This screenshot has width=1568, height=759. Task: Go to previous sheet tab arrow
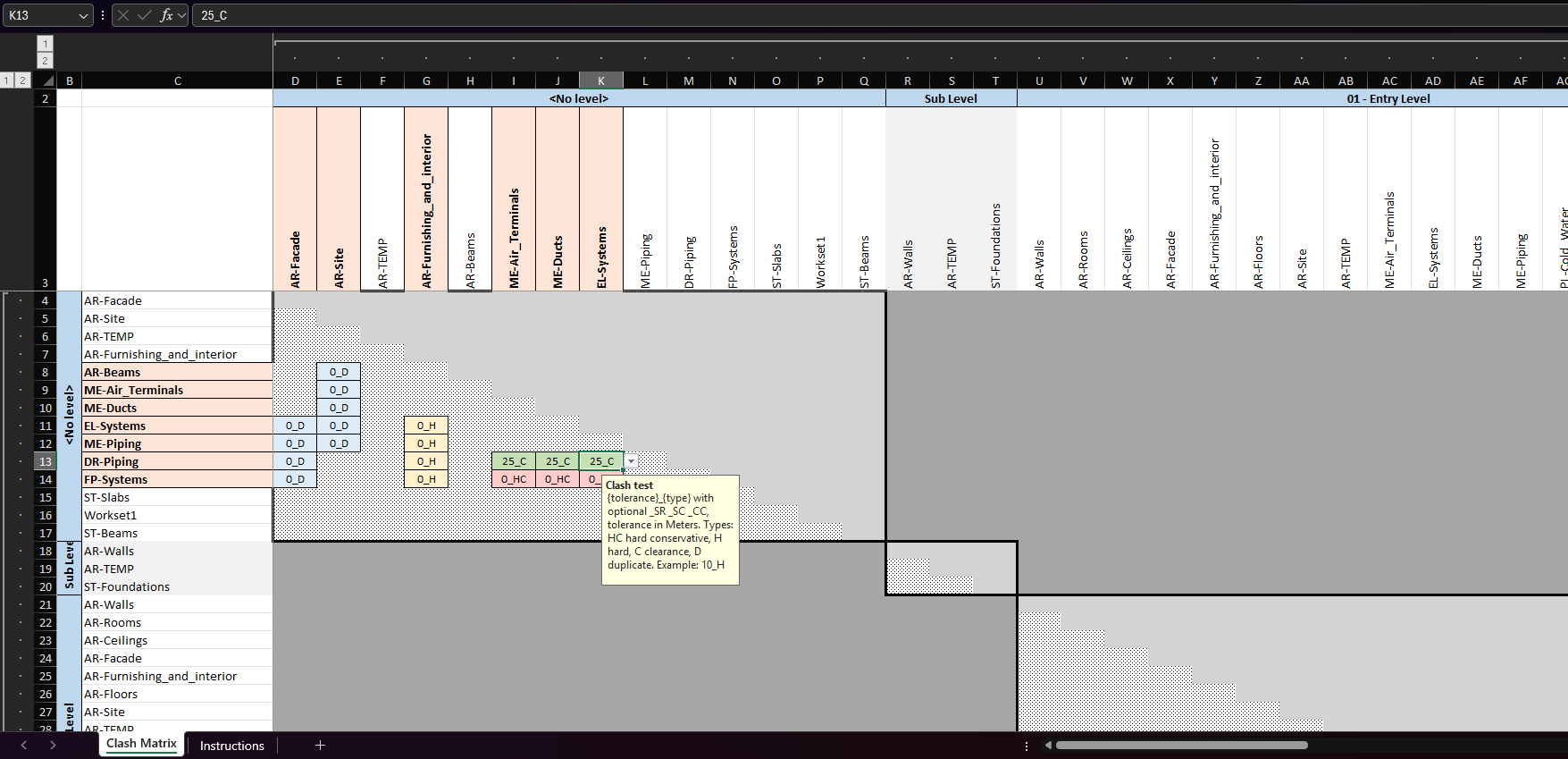[24, 745]
